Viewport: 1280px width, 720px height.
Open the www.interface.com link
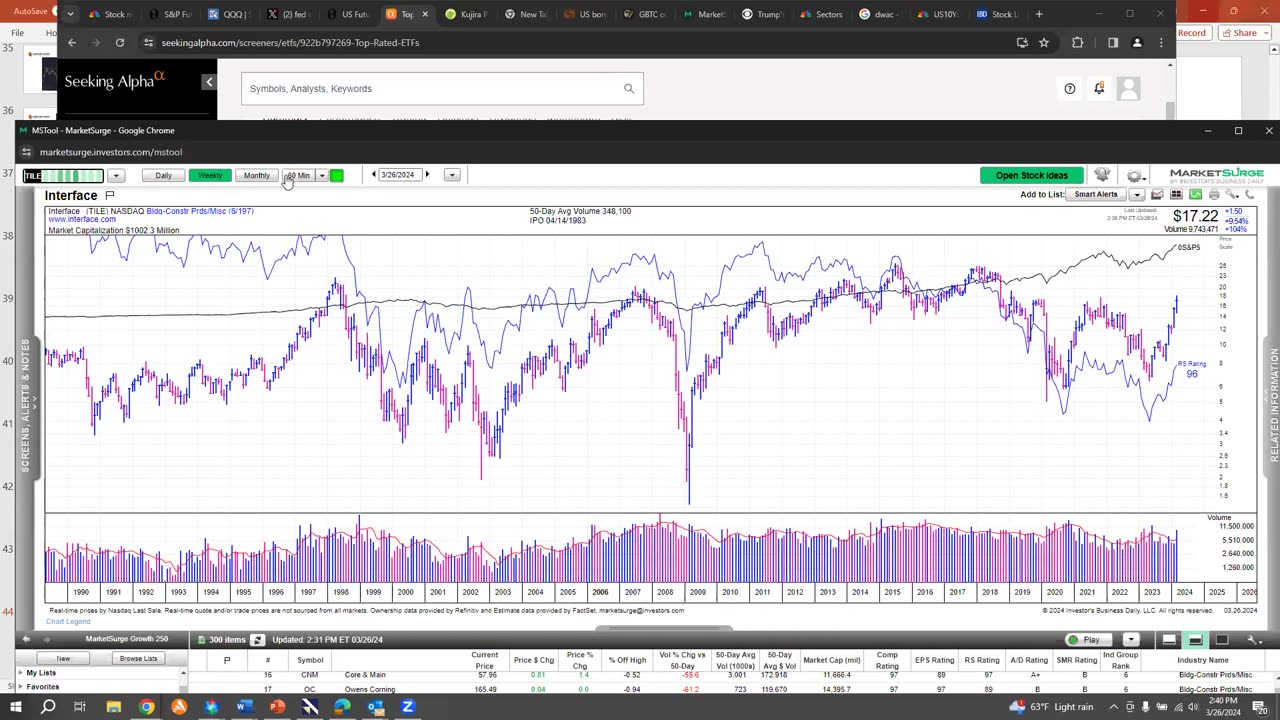[82, 220]
